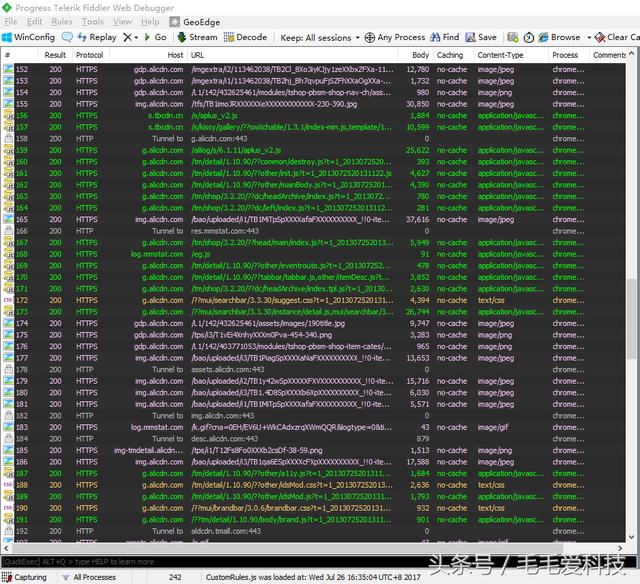Sort by the Protocol column header

(90, 55)
